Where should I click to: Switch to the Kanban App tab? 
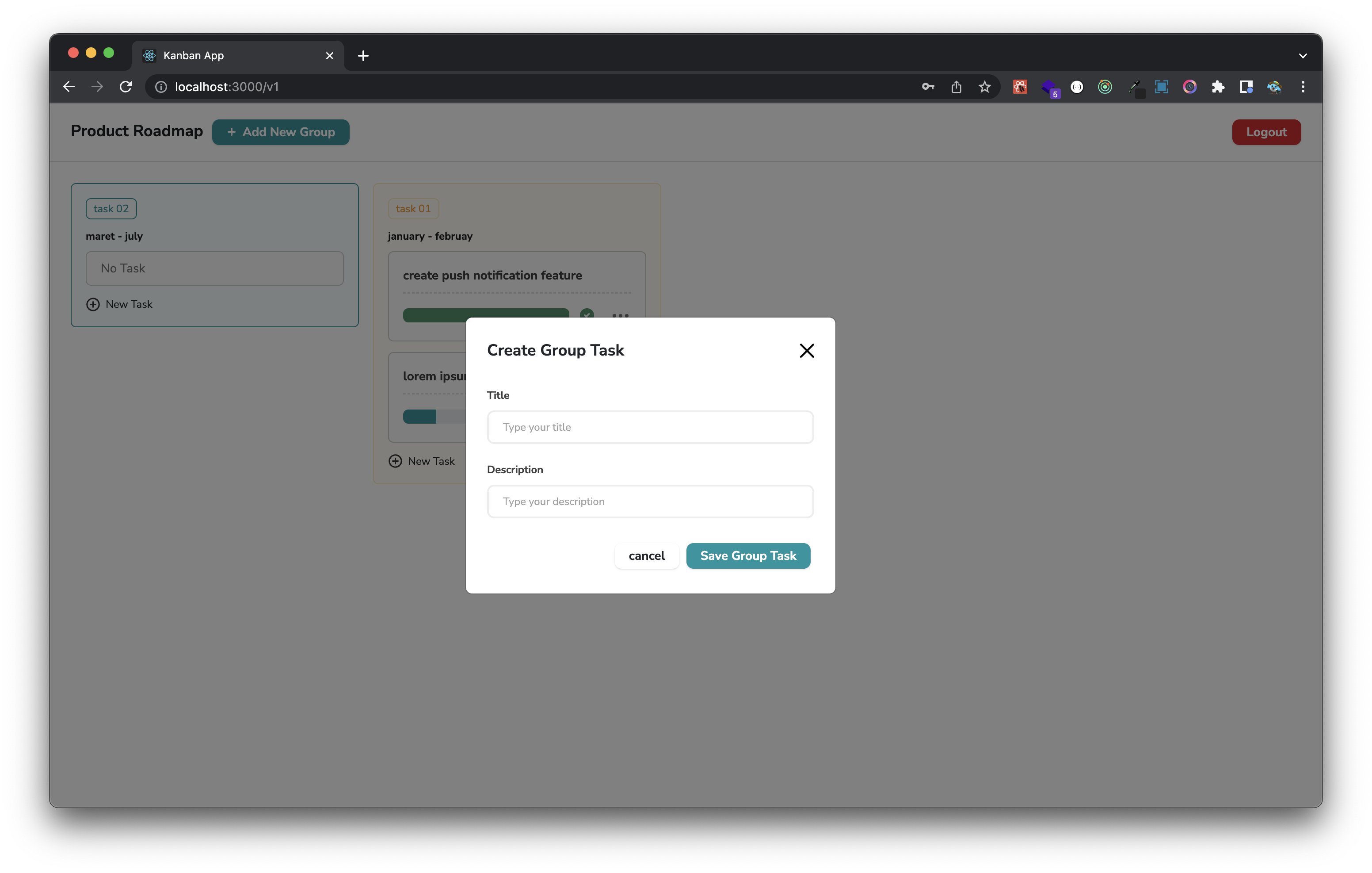[x=193, y=55]
